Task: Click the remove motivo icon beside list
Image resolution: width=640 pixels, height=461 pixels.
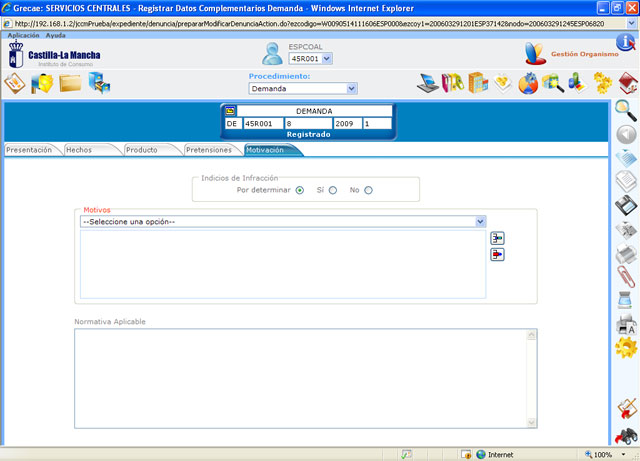Action: (497, 255)
